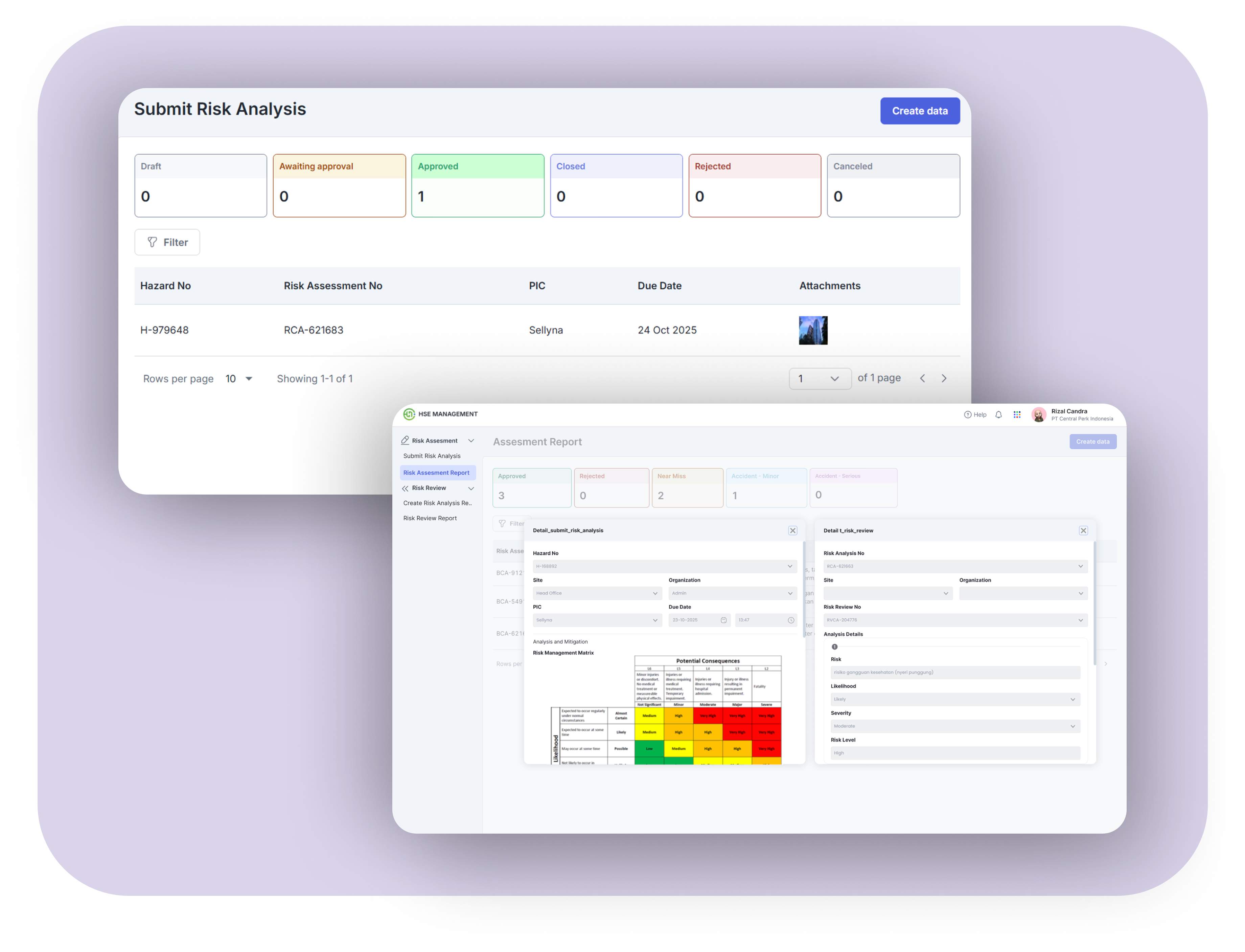
Task: Open the page number dropdown
Action: tap(820, 379)
